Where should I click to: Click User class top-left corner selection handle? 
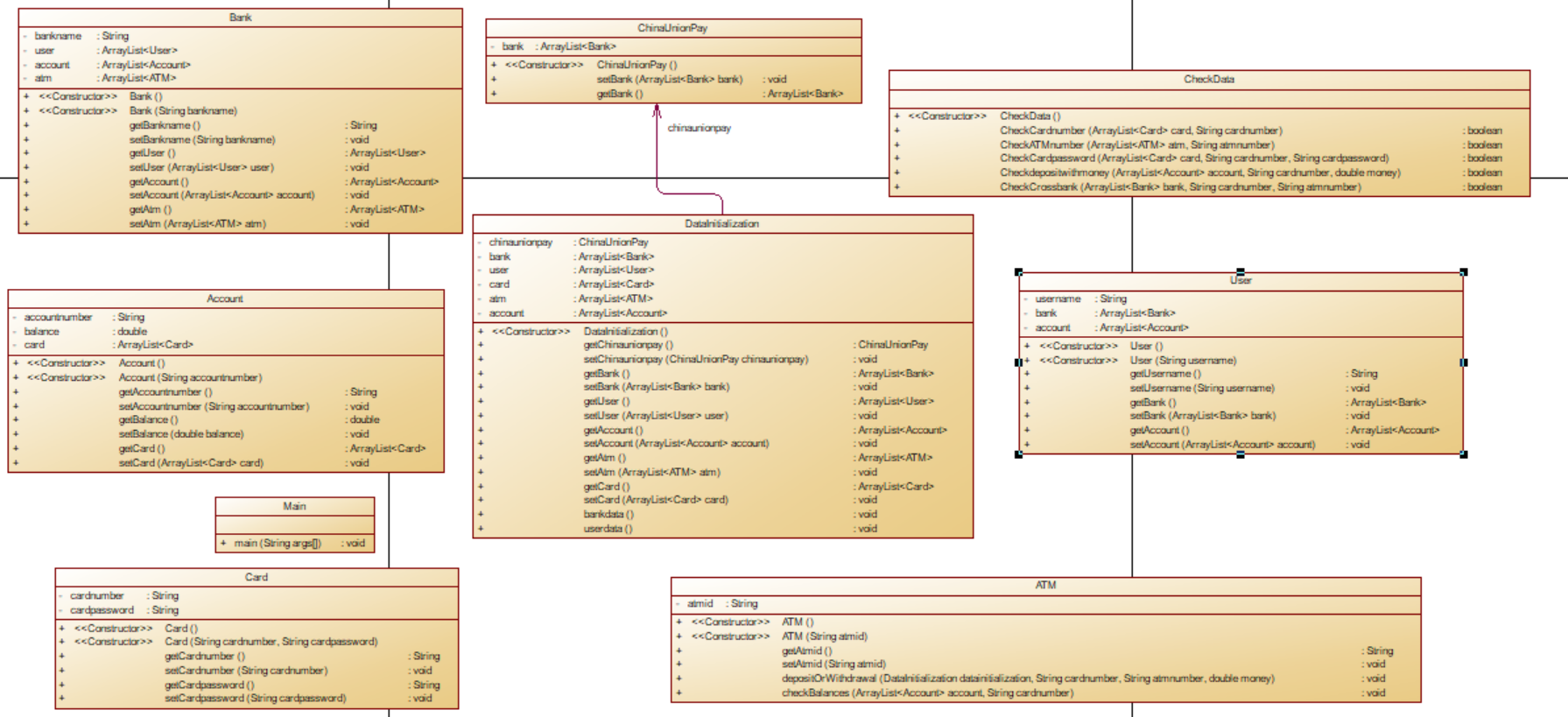[1018, 272]
